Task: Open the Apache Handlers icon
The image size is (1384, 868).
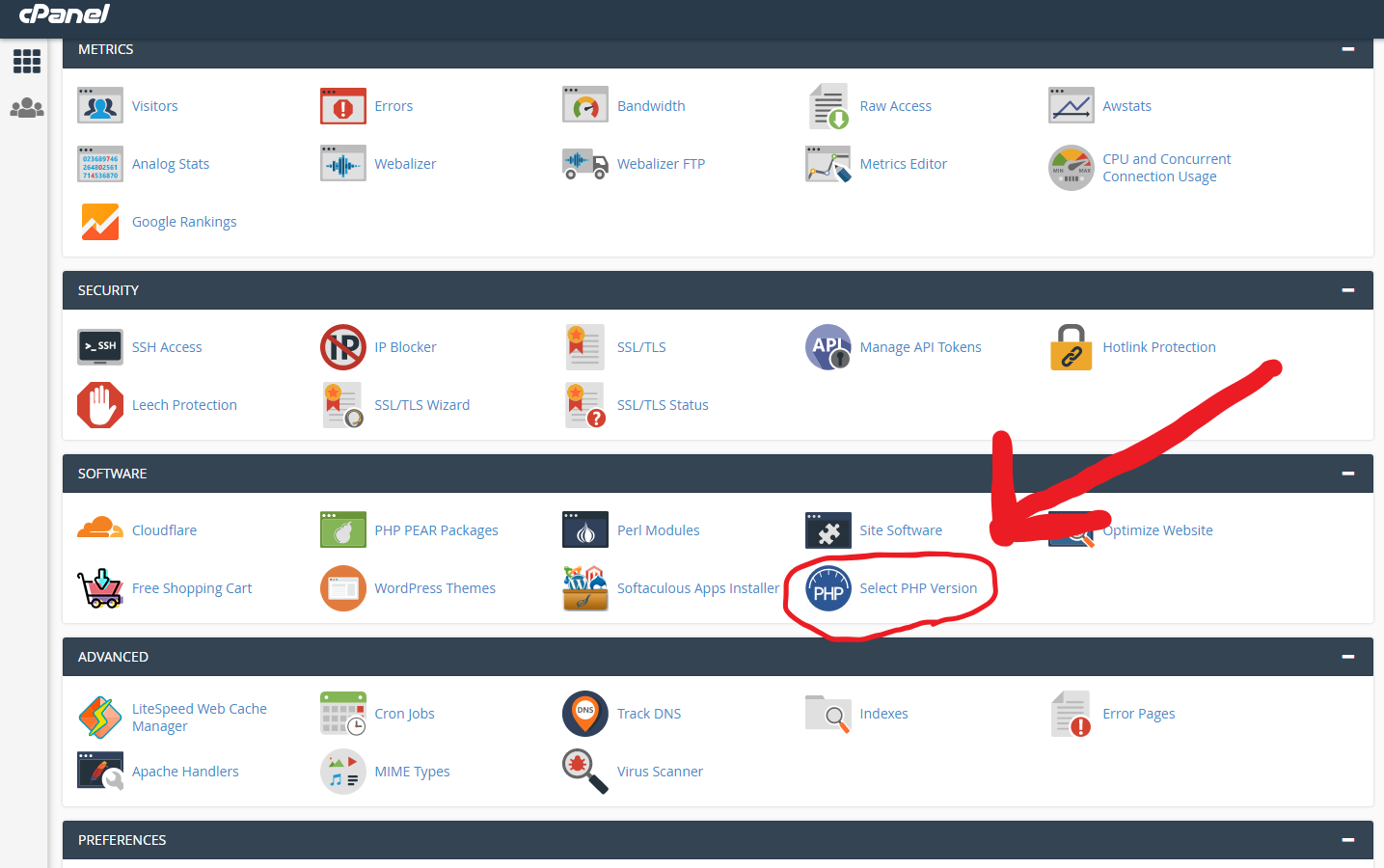Action: [100, 772]
